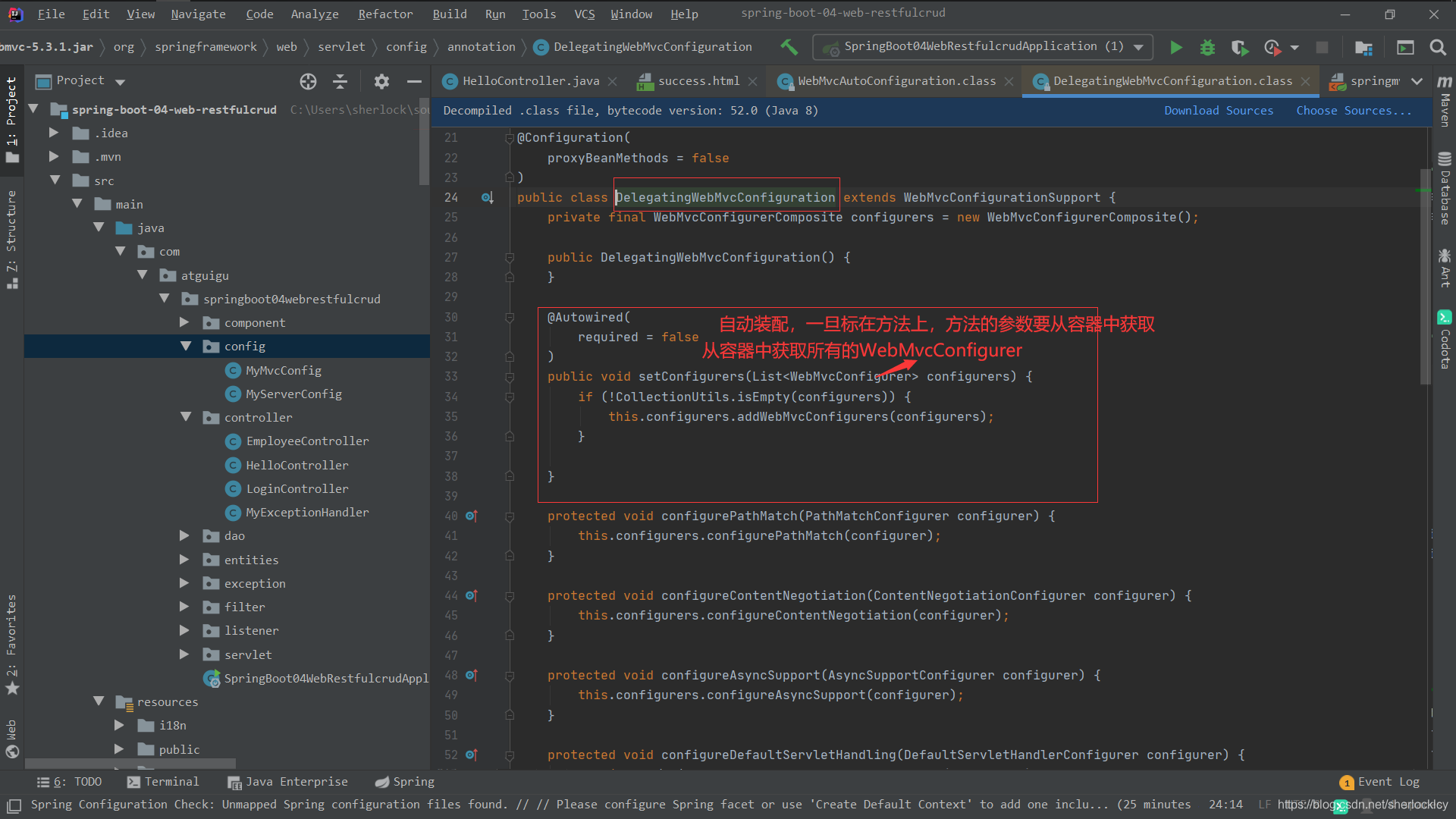1456x819 pixels.
Task: Start debugging with the bug icon
Action: pyautogui.click(x=1207, y=47)
